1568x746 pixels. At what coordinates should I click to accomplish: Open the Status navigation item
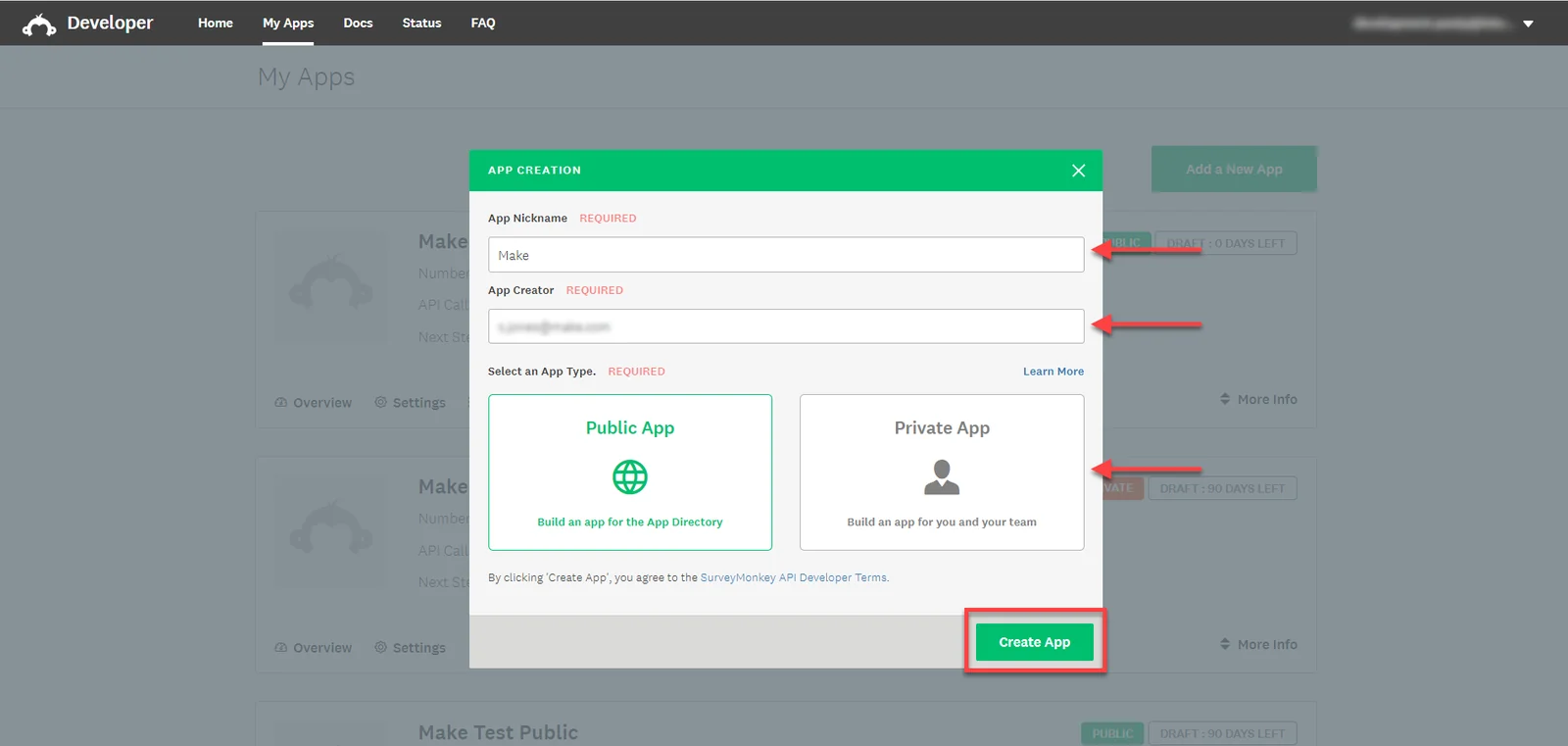(421, 23)
